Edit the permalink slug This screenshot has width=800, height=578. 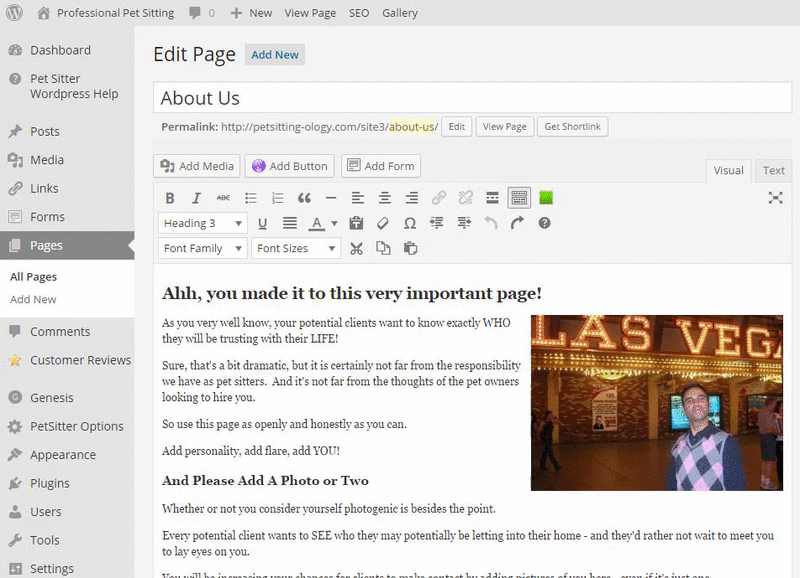click(457, 127)
